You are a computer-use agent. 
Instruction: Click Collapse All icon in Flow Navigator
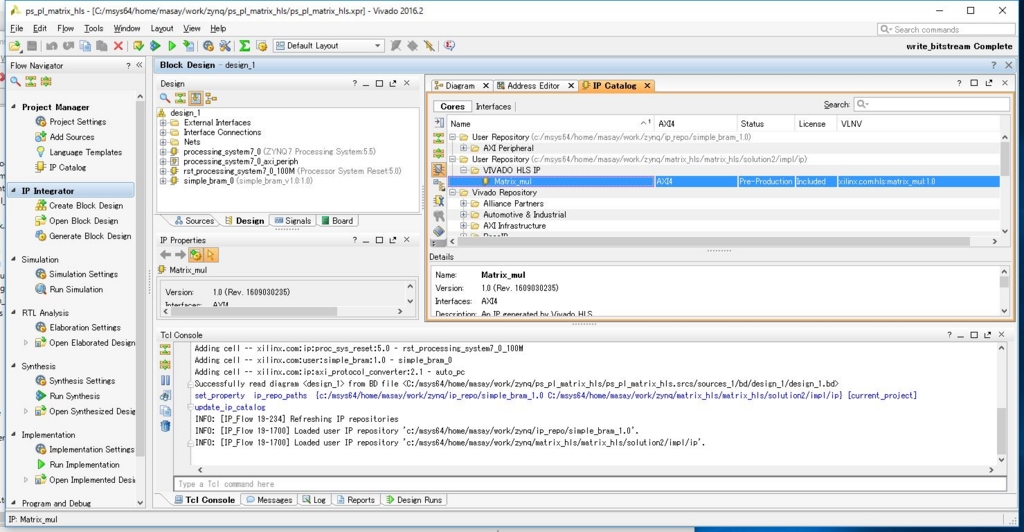31,81
